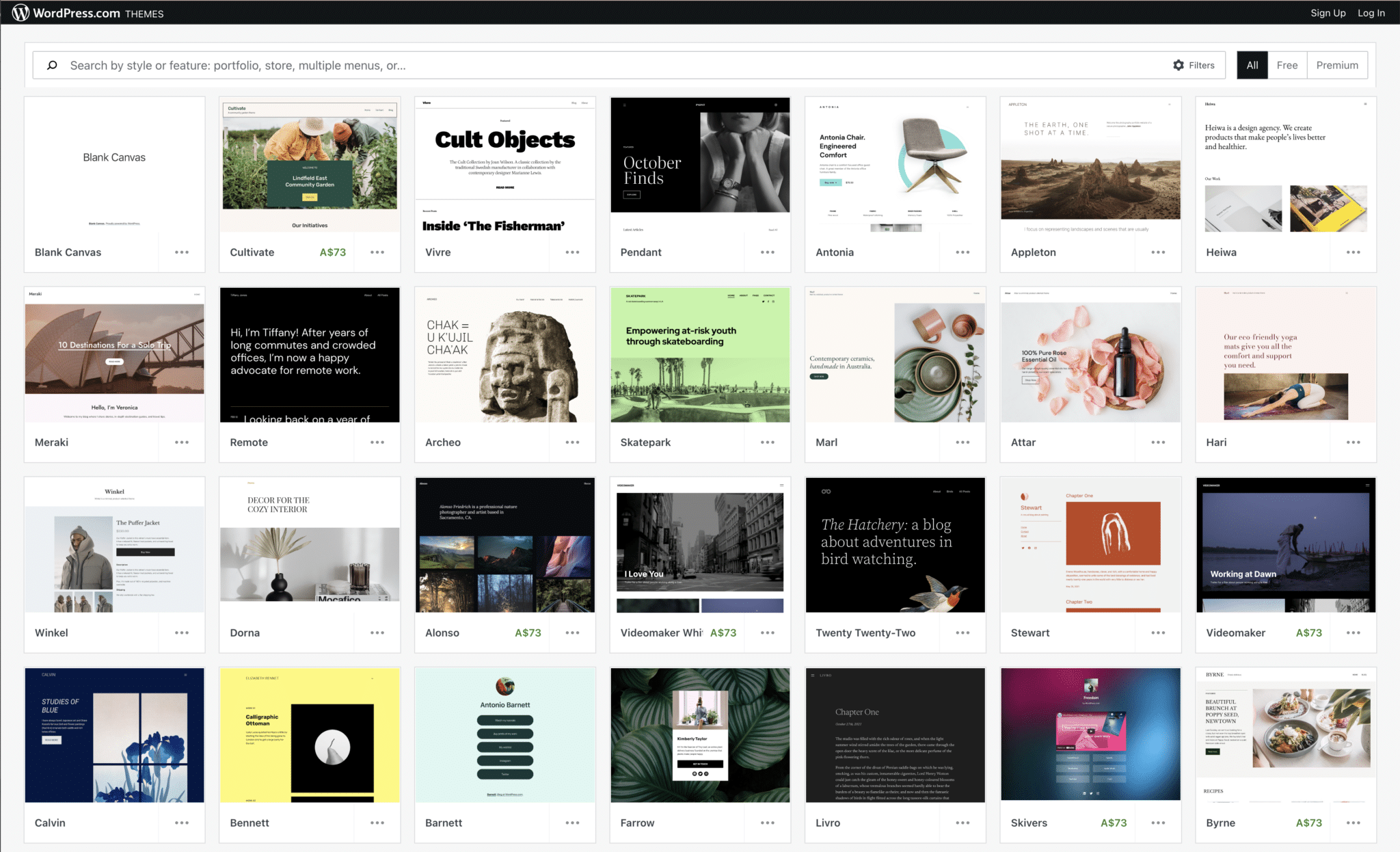Click the more options dots for Heiwa

[x=1353, y=252]
